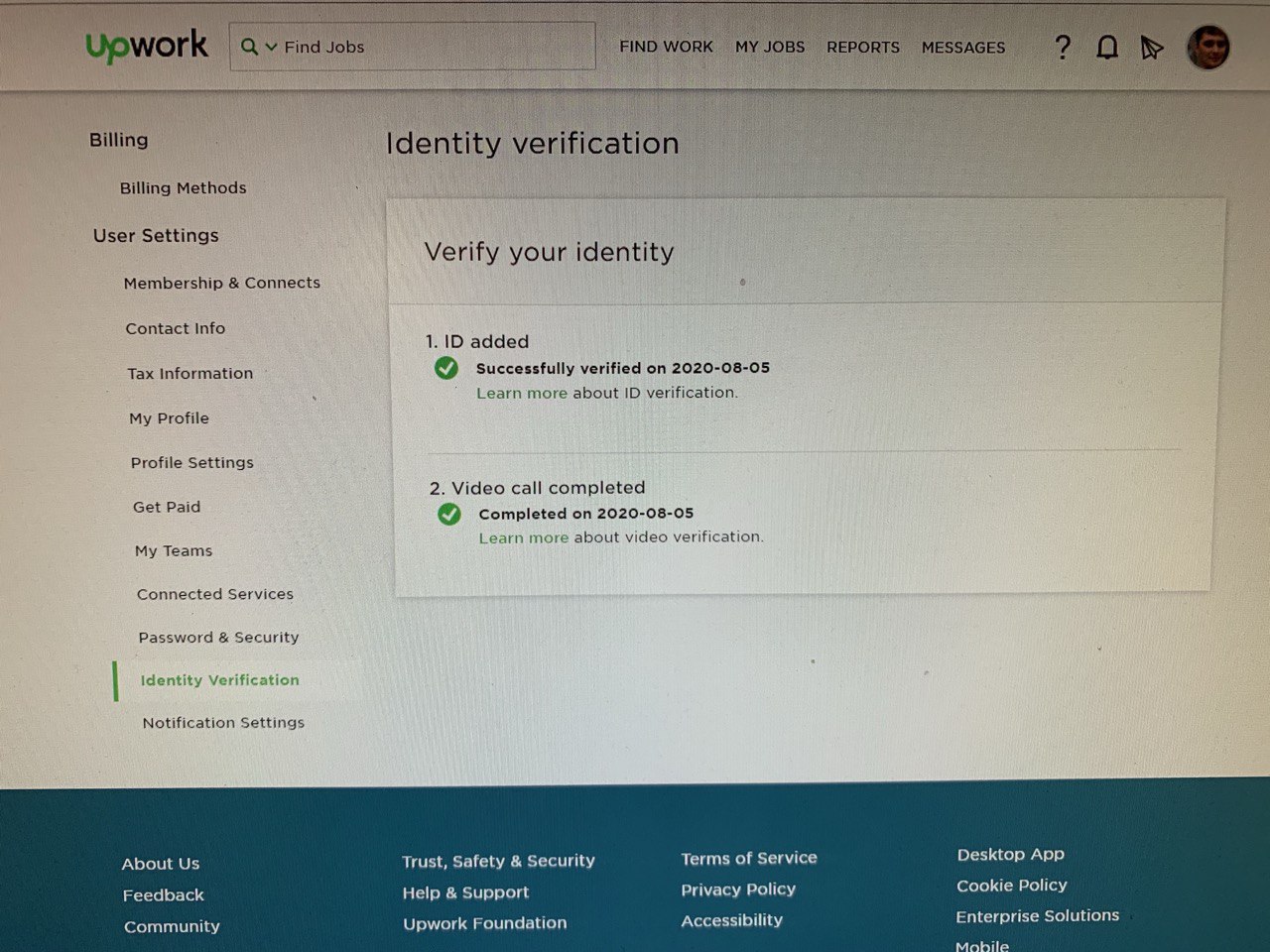The image size is (1270, 952).
Task: Select Identity Verification in sidebar
Action: click(220, 680)
